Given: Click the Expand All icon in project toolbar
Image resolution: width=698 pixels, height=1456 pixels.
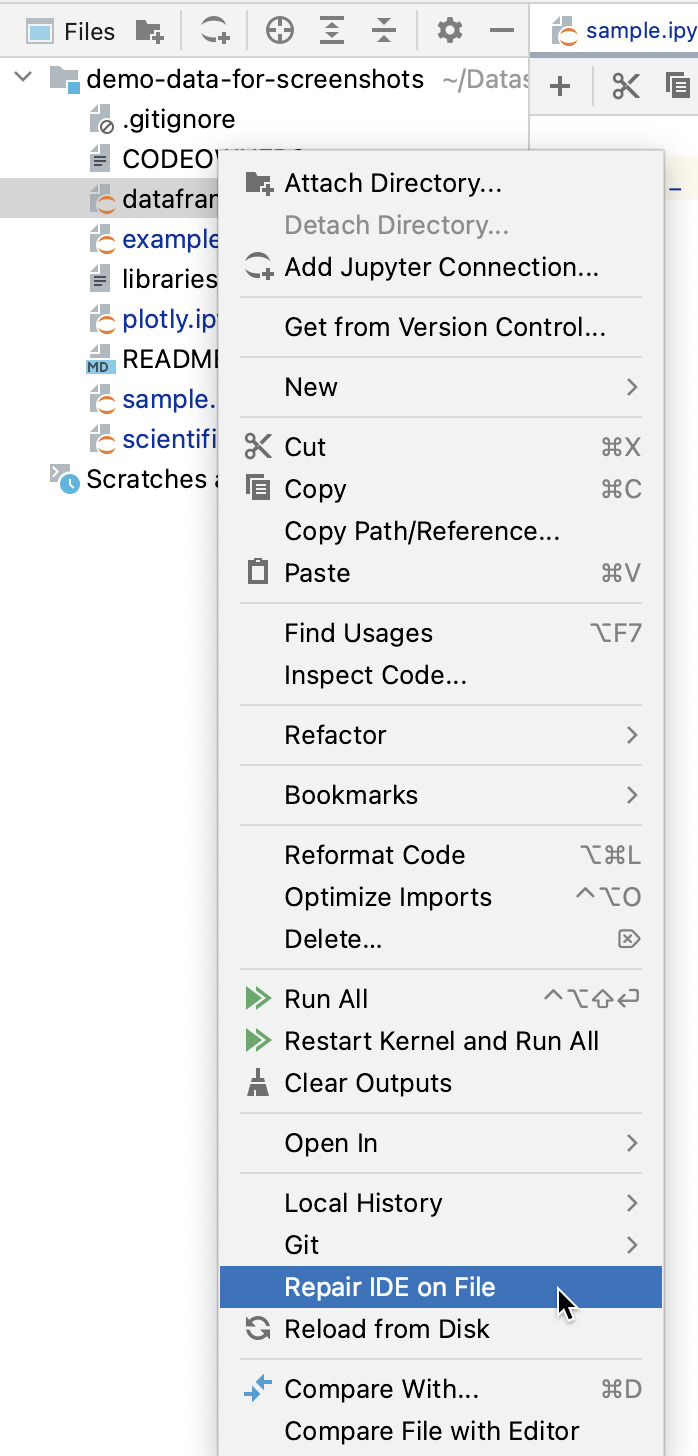Looking at the screenshot, I should click(334, 30).
